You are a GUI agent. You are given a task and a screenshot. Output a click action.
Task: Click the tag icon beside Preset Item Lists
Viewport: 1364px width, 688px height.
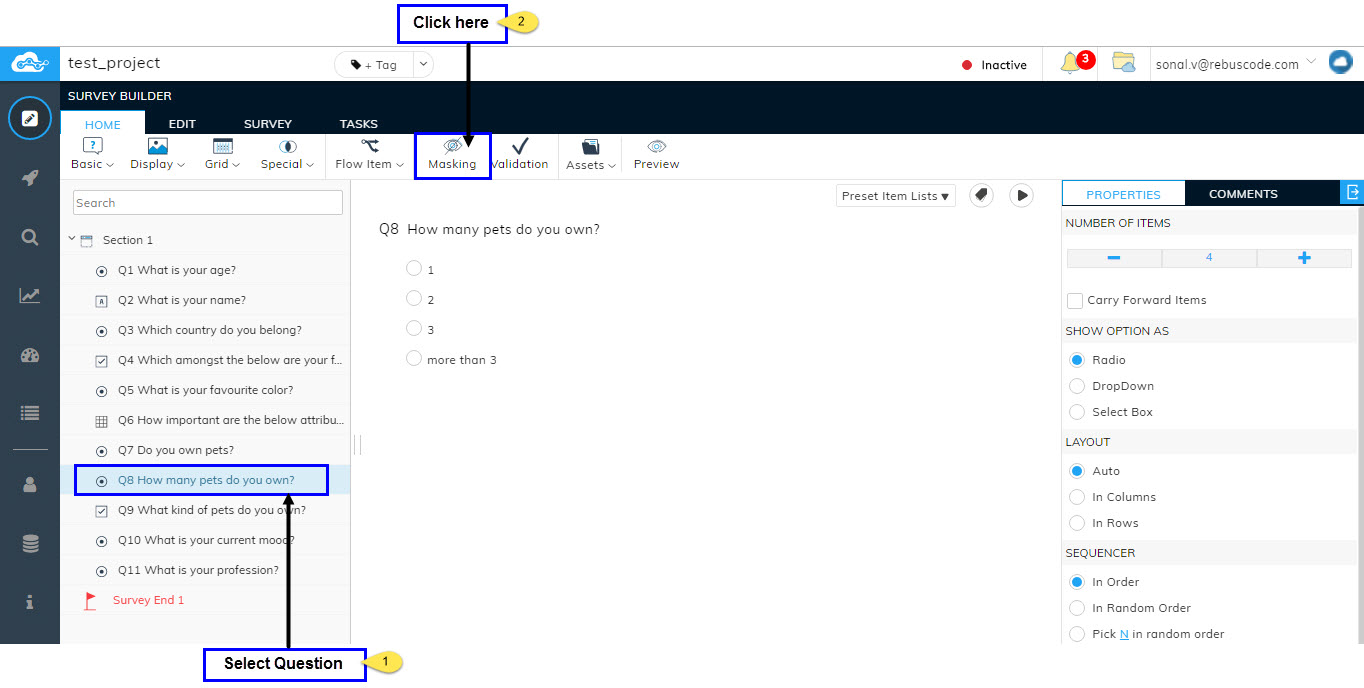click(982, 195)
